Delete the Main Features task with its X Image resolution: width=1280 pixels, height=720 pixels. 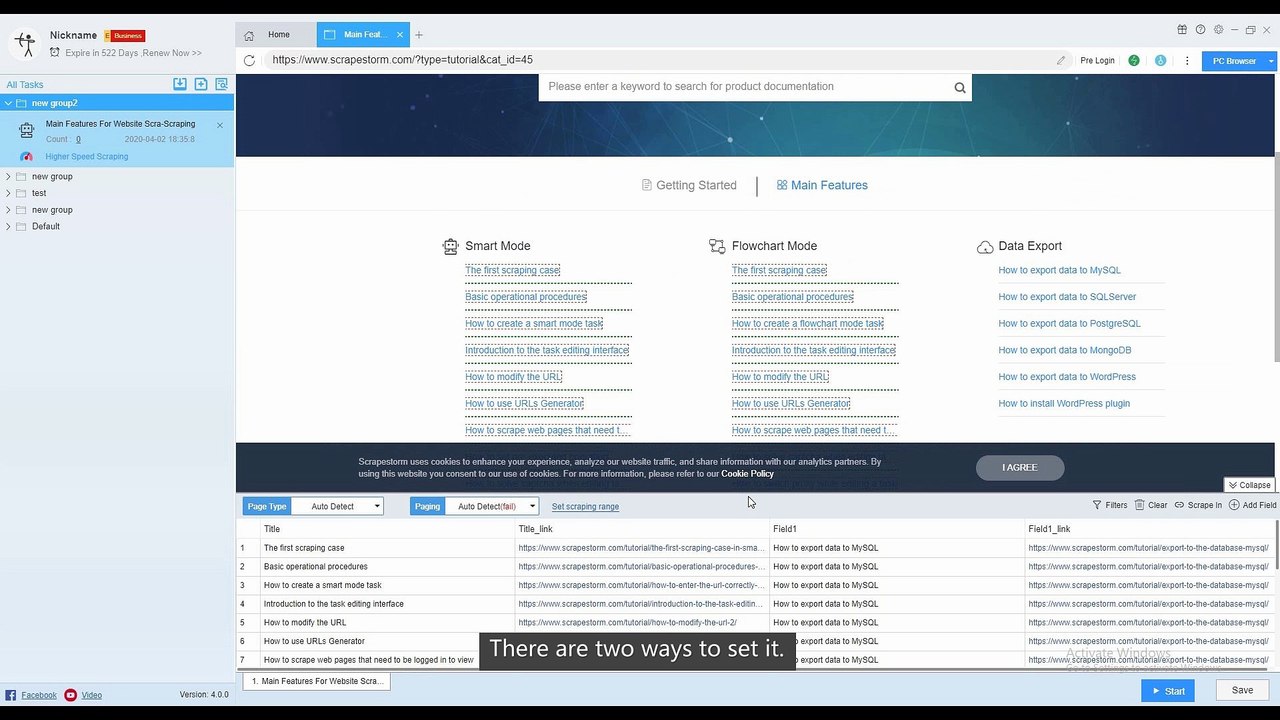click(x=220, y=125)
